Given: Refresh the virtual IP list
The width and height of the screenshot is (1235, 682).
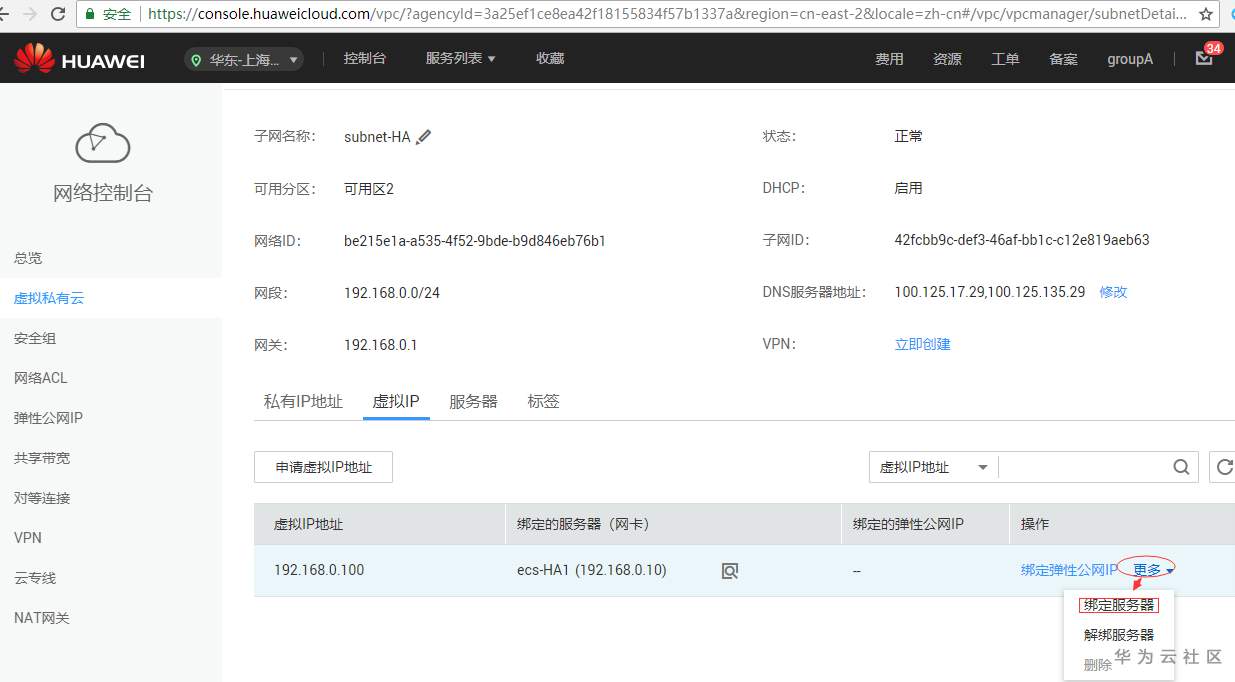Looking at the screenshot, I should (x=1224, y=467).
